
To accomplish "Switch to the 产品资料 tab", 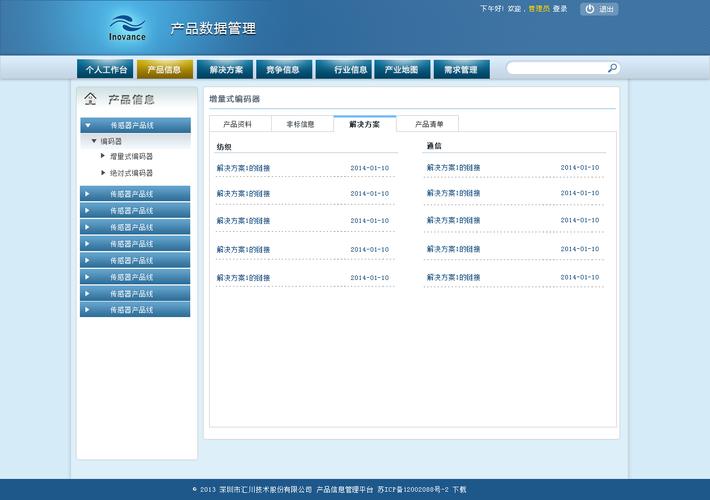I will 238,124.
